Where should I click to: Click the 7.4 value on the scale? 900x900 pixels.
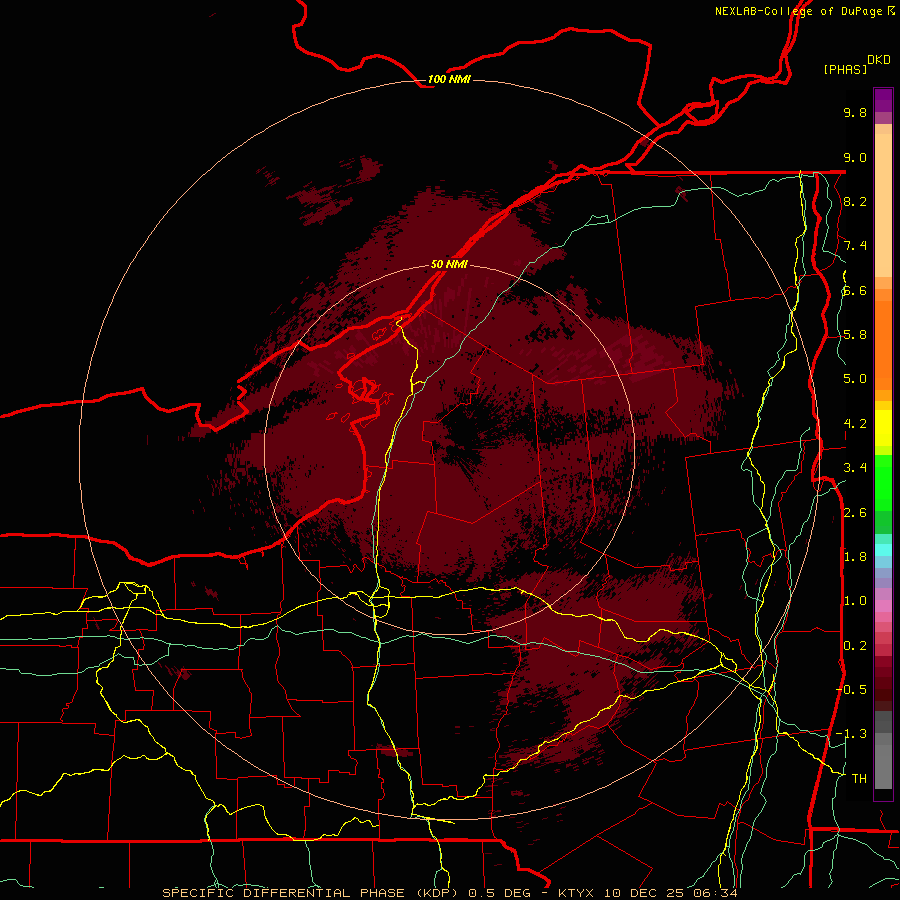point(855,246)
